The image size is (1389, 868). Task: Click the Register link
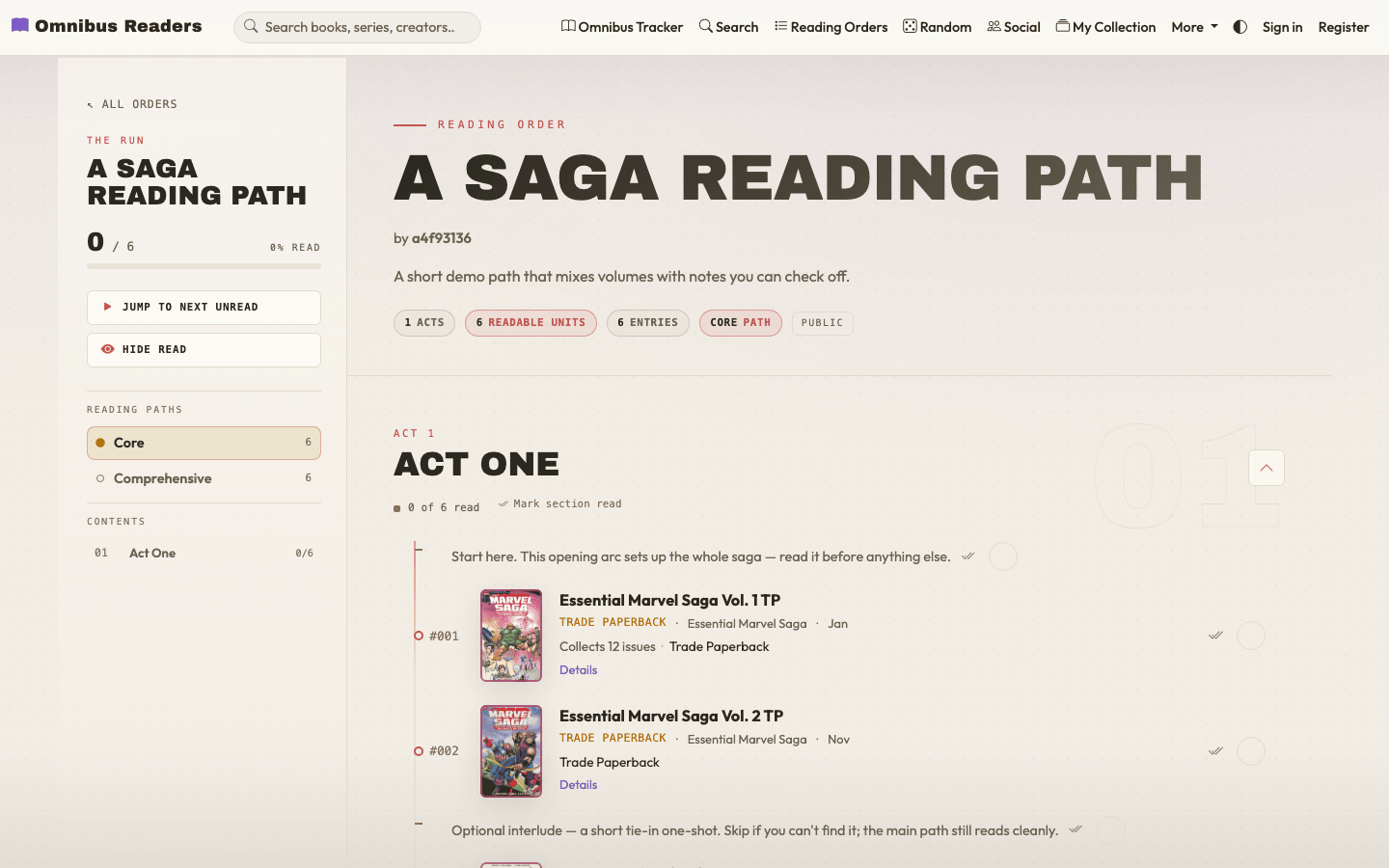coord(1344,27)
